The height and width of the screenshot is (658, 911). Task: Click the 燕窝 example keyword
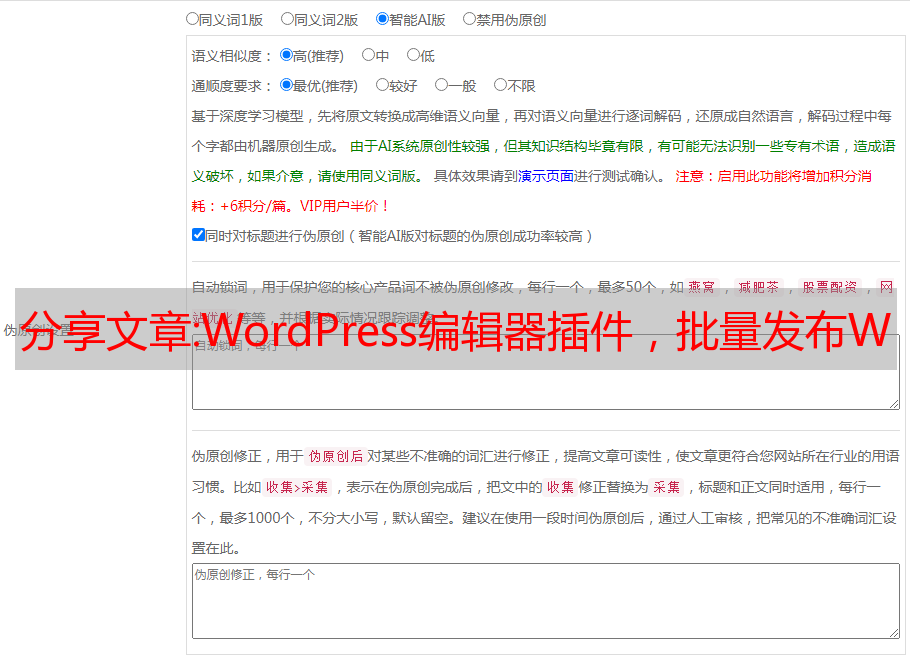[702, 287]
